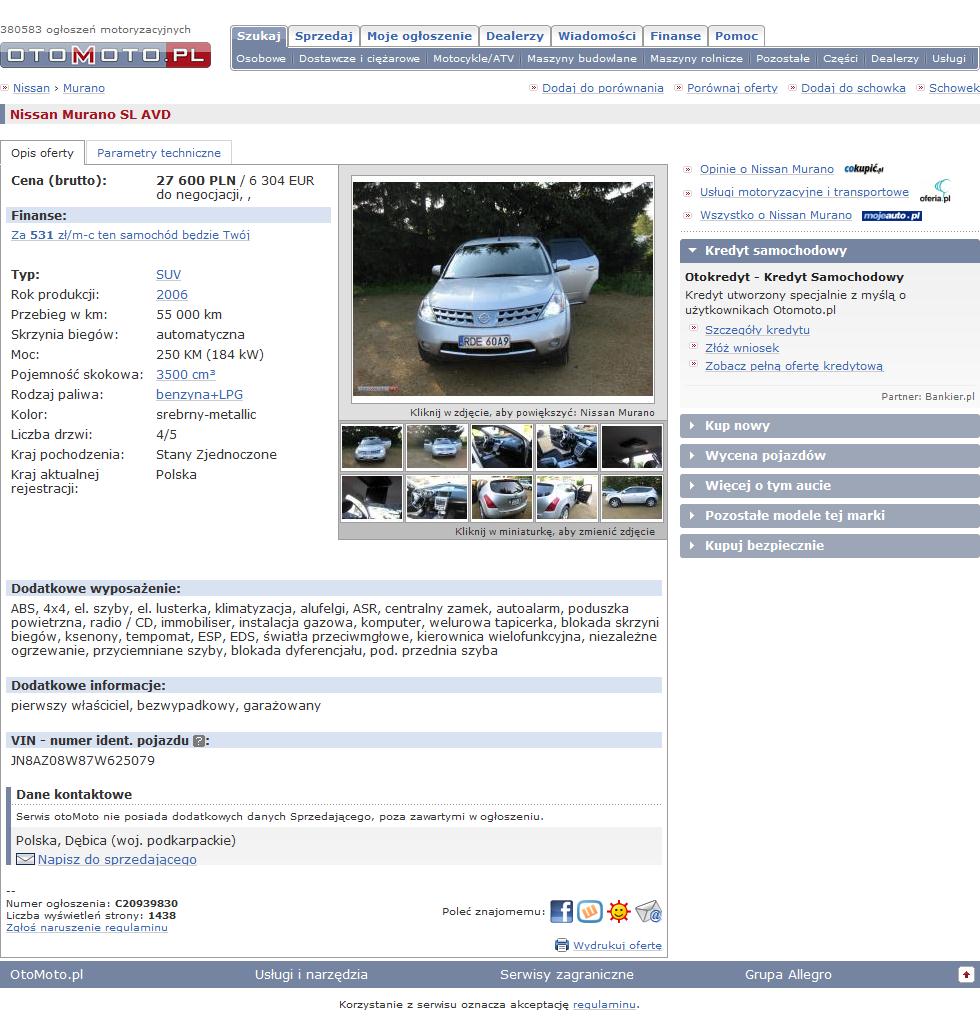
Task: Enlarge the main Nissan Murano photo
Action: tap(502, 289)
